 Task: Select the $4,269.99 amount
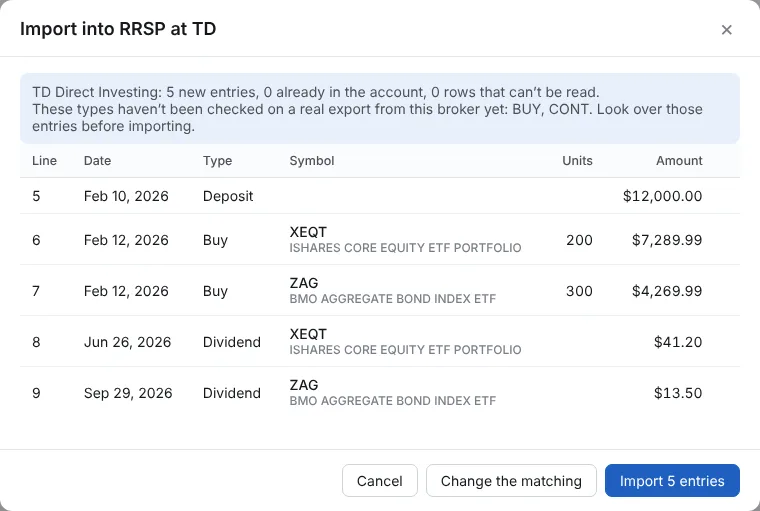[x=667, y=291]
